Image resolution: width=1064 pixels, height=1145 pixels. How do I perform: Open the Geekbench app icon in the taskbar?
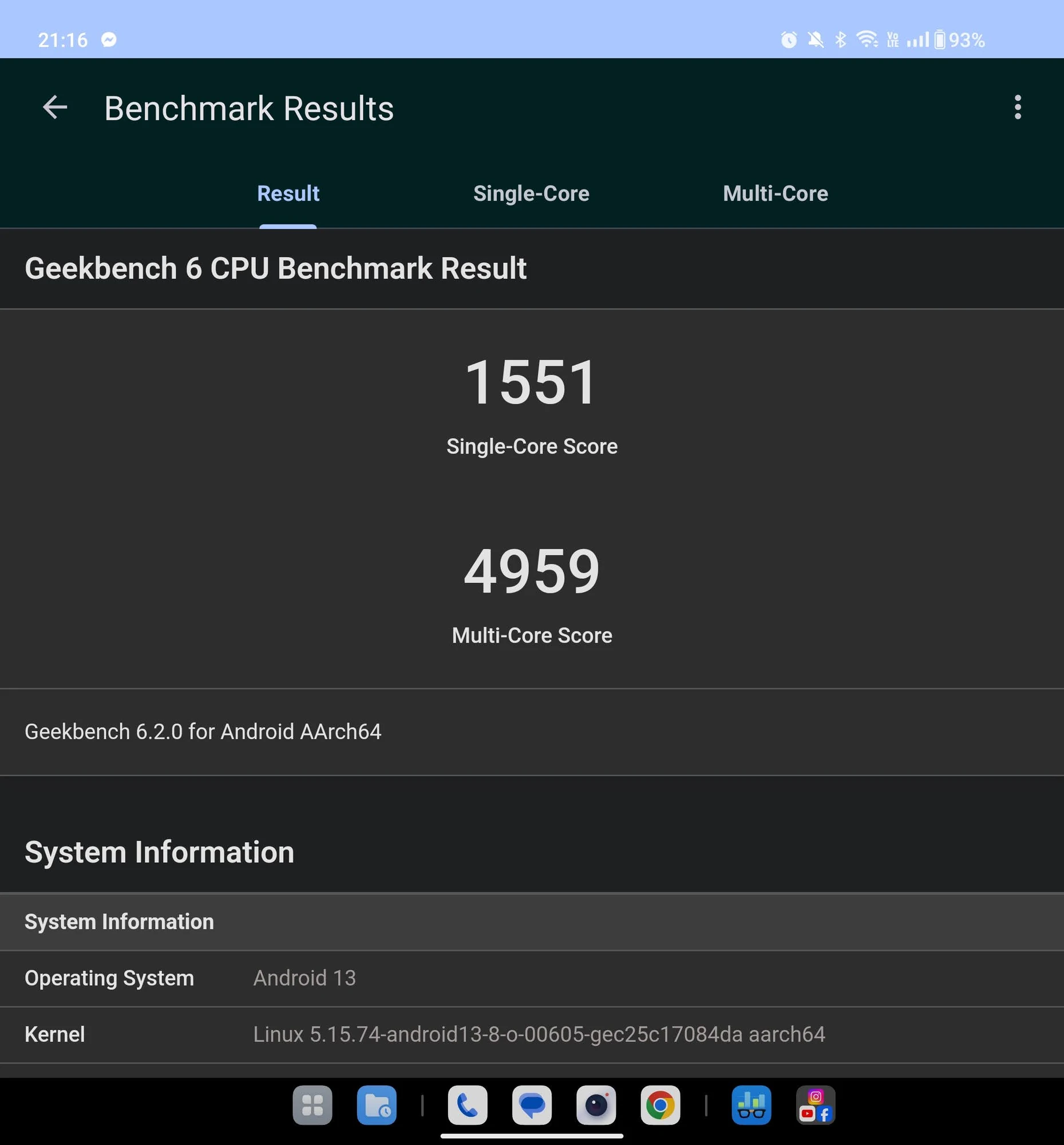[751, 1105]
